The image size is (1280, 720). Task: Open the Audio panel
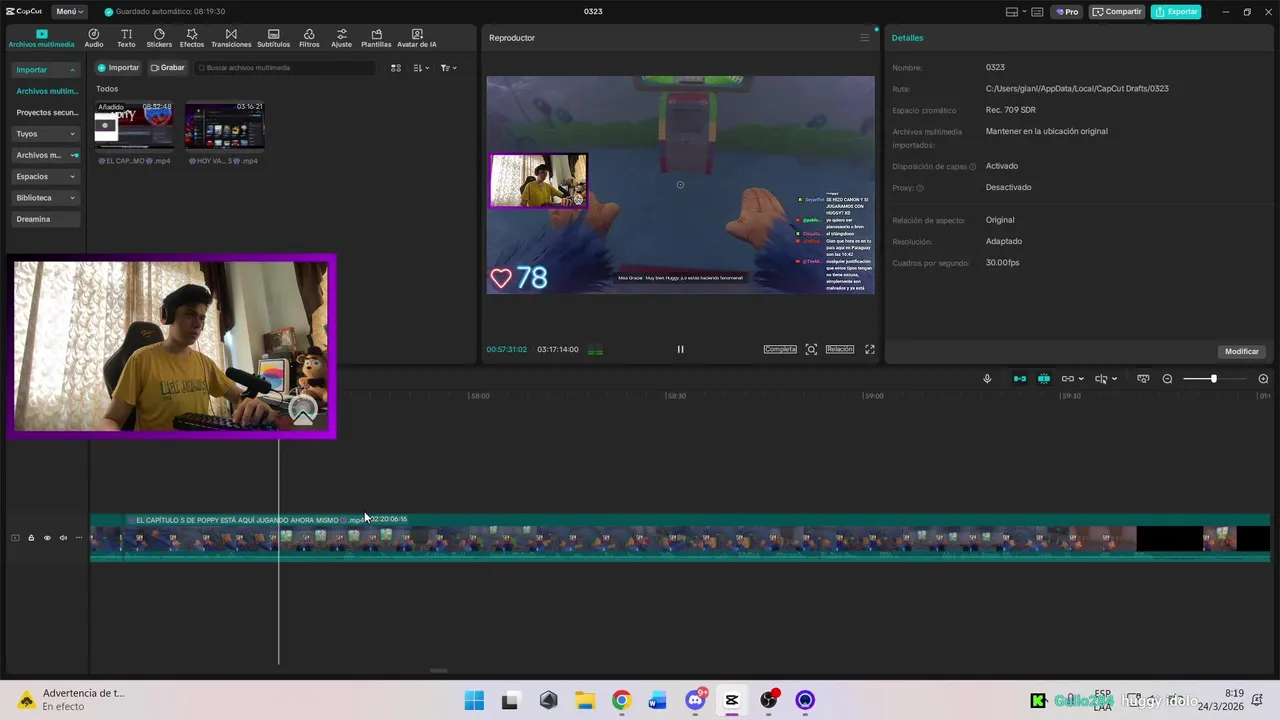pos(94,38)
